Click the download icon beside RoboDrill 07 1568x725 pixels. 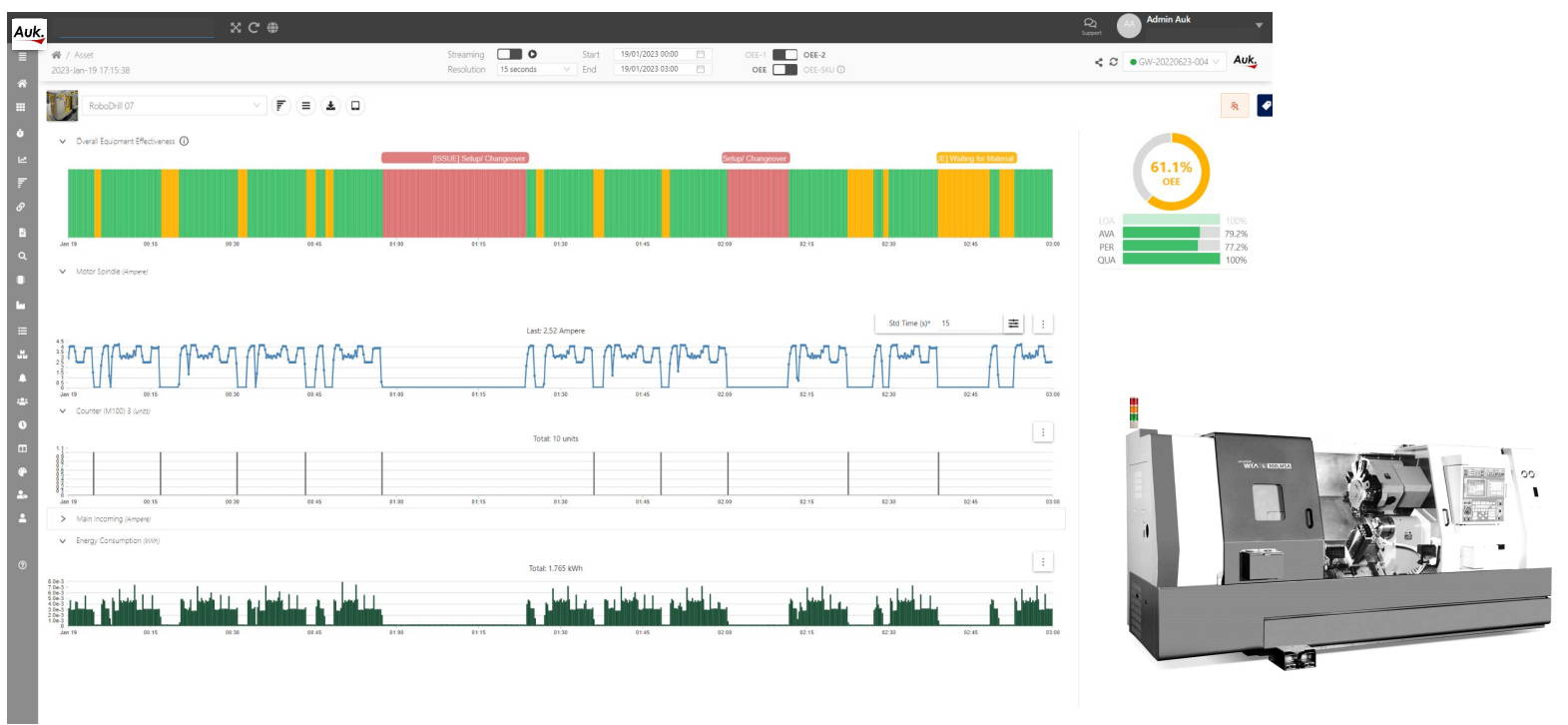[330, 106]
